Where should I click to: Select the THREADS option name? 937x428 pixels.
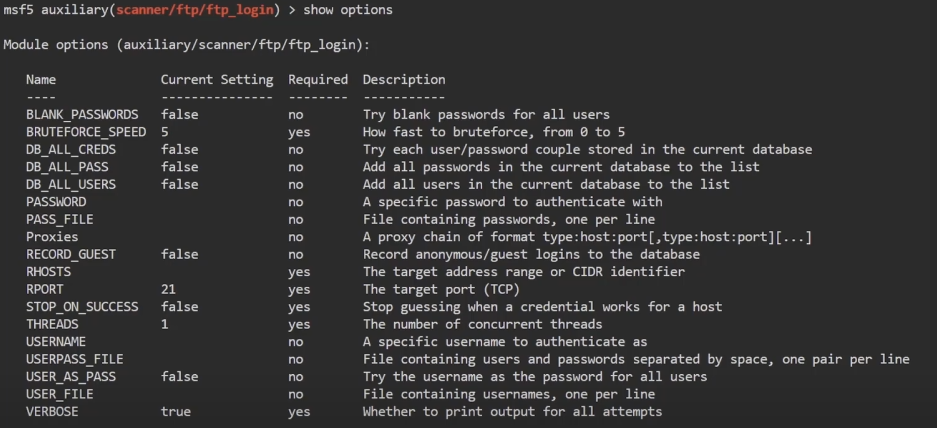point(52,324)
